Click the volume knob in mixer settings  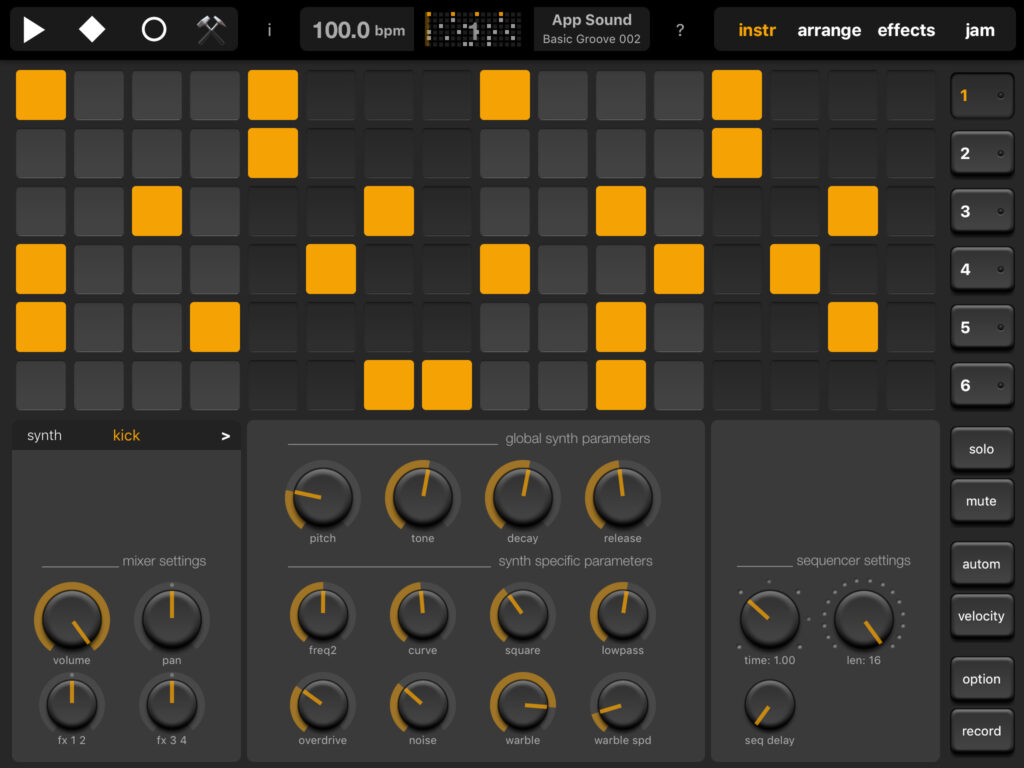tap(71, 617)
